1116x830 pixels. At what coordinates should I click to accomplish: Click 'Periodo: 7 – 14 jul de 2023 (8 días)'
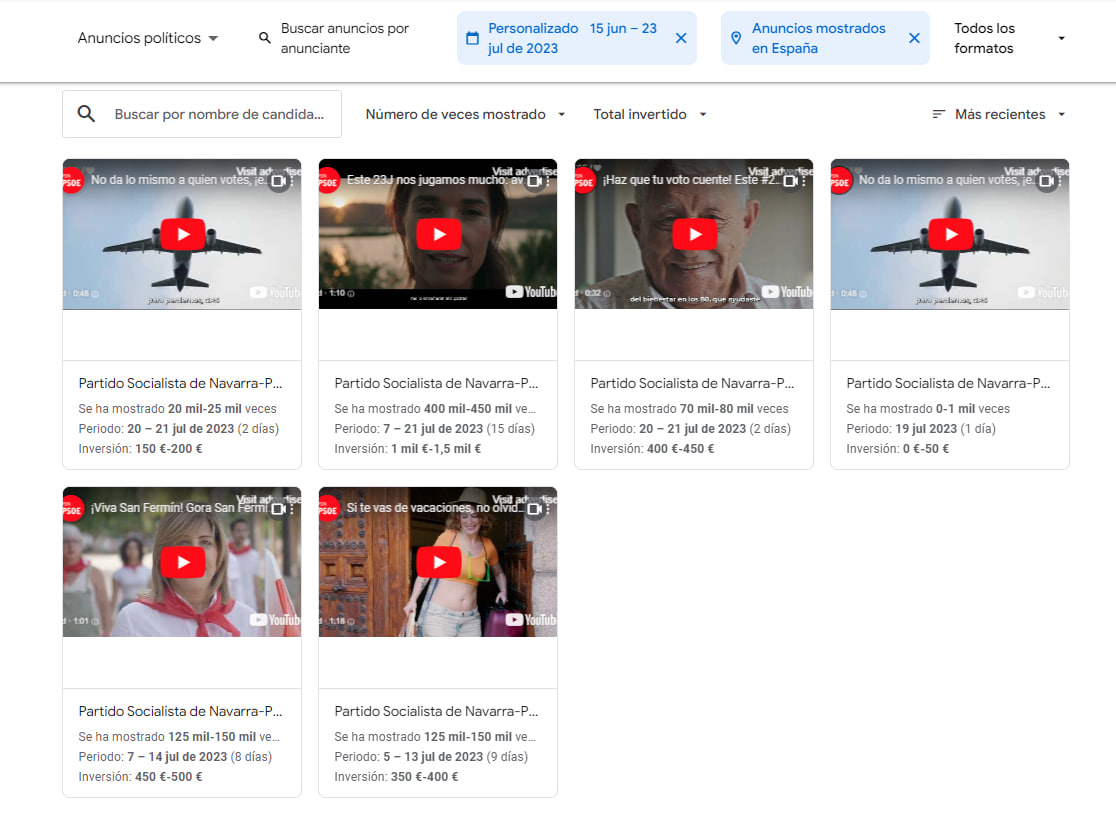coord(175,757)
